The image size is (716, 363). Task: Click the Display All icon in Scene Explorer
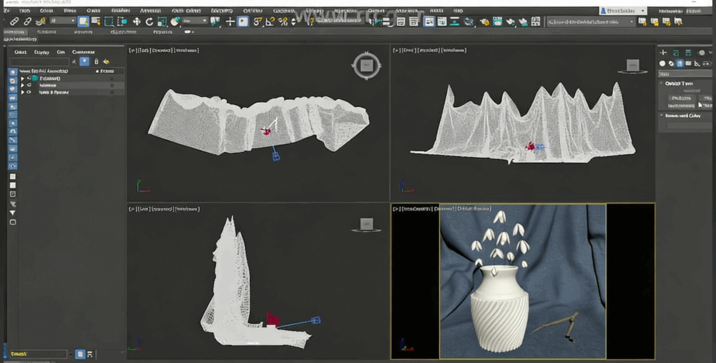(x=13, y=176)
